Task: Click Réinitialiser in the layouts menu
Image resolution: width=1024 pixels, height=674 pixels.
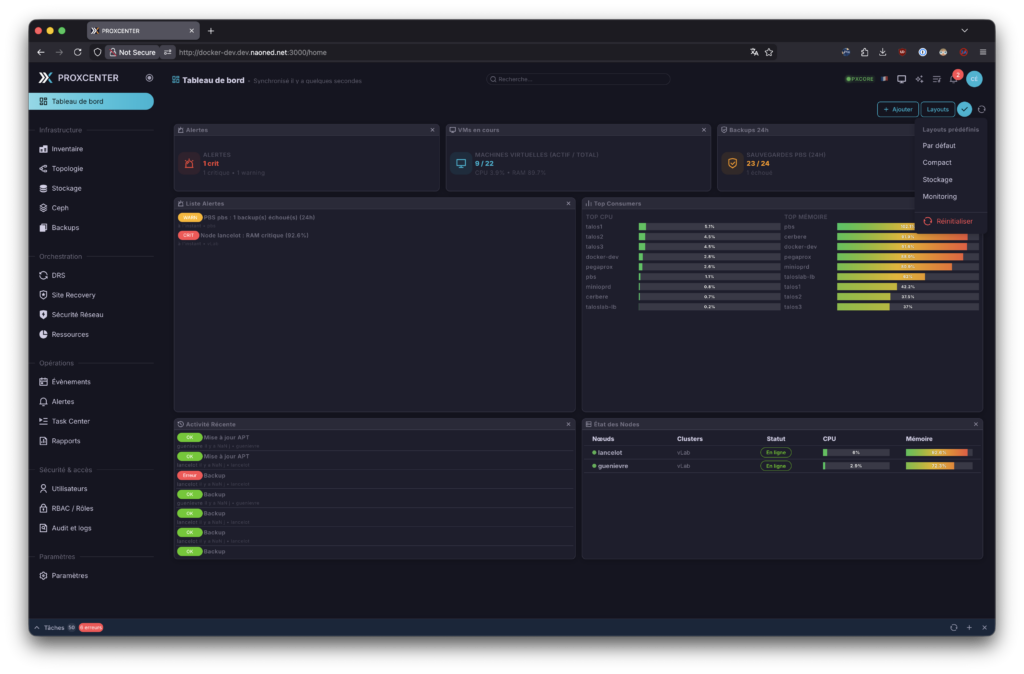Action: 953,221
